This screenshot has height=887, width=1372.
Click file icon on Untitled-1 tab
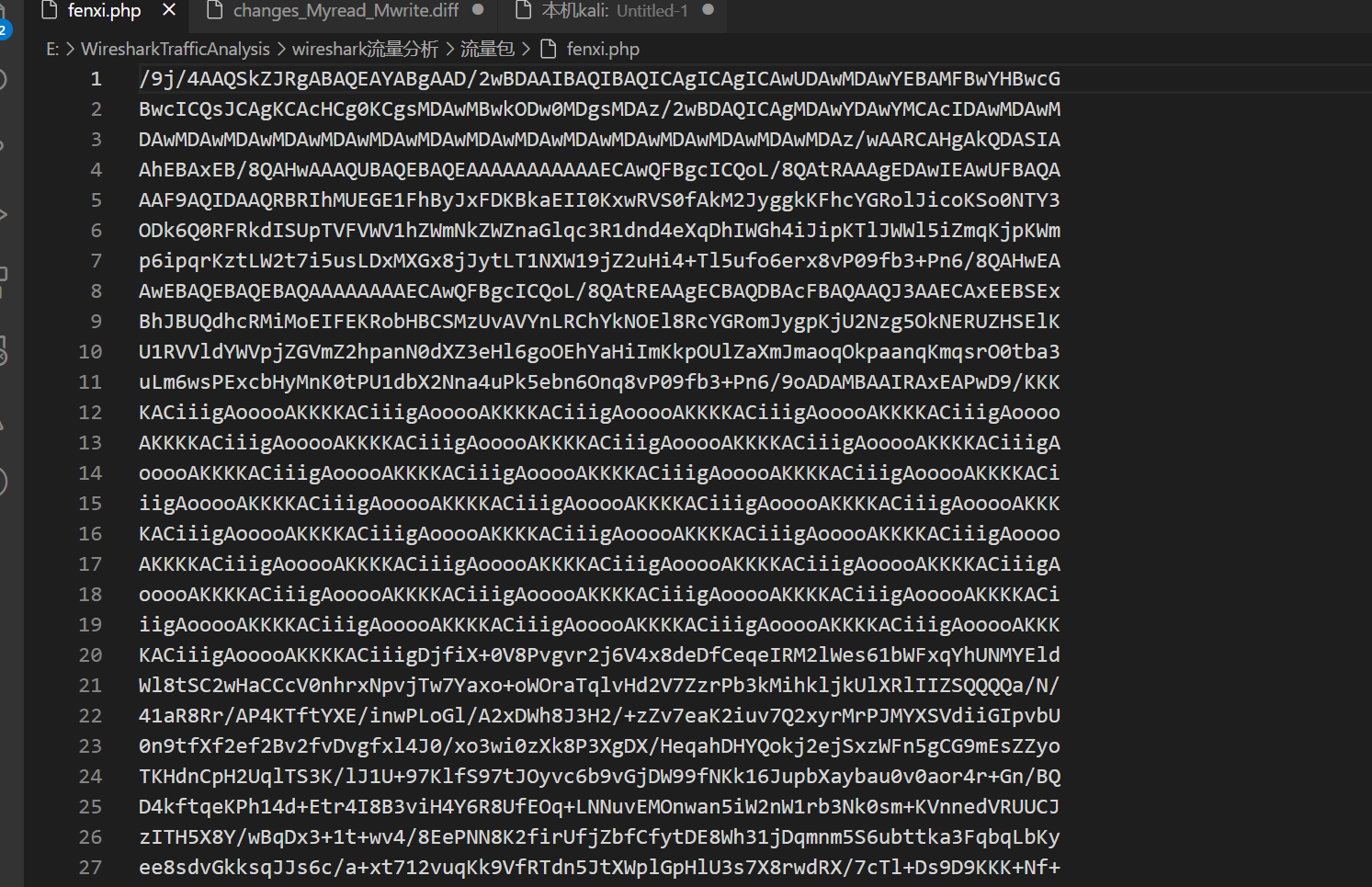point(523,10)
